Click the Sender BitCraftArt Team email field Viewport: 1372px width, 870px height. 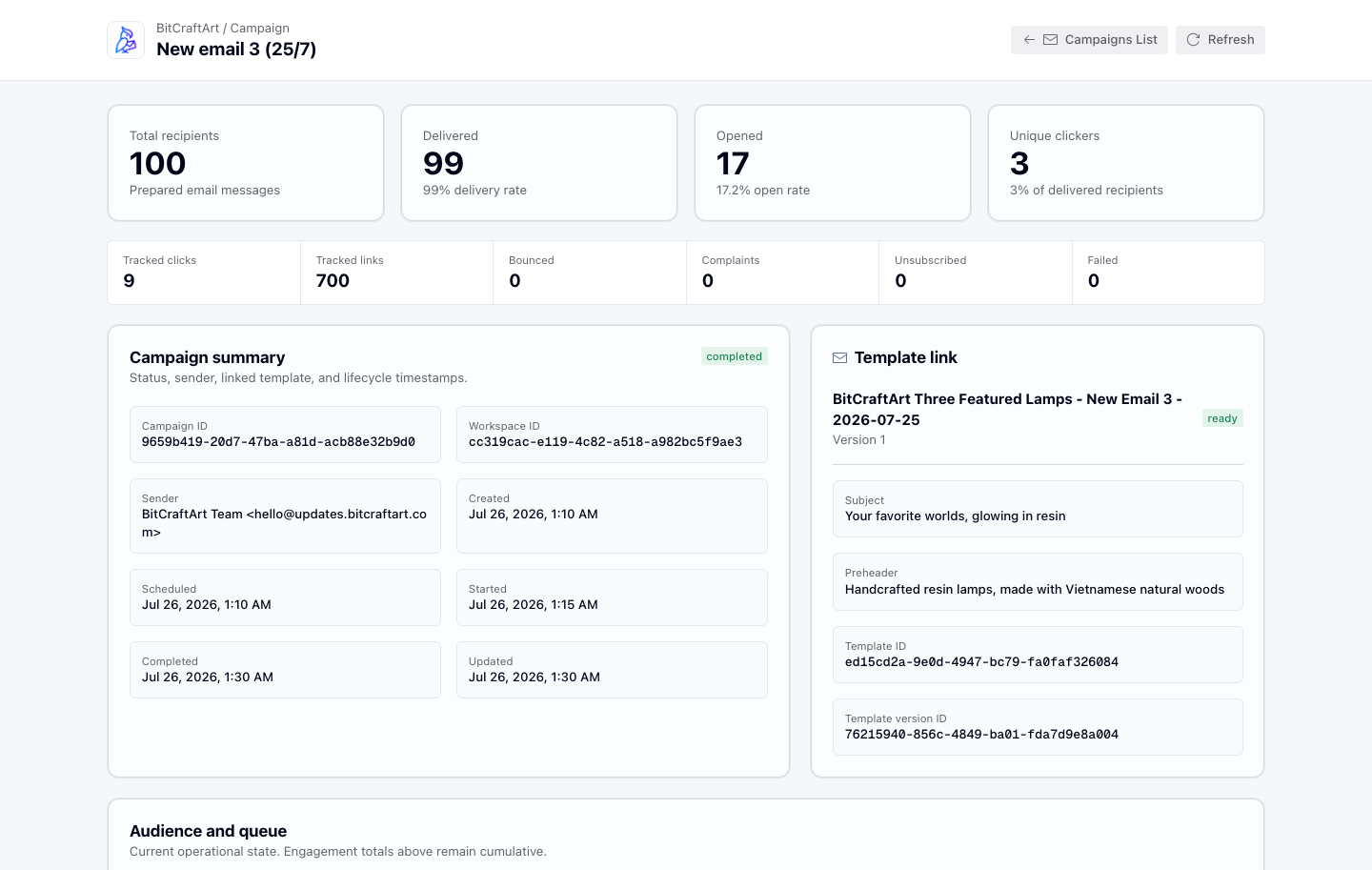coord(285,516)
